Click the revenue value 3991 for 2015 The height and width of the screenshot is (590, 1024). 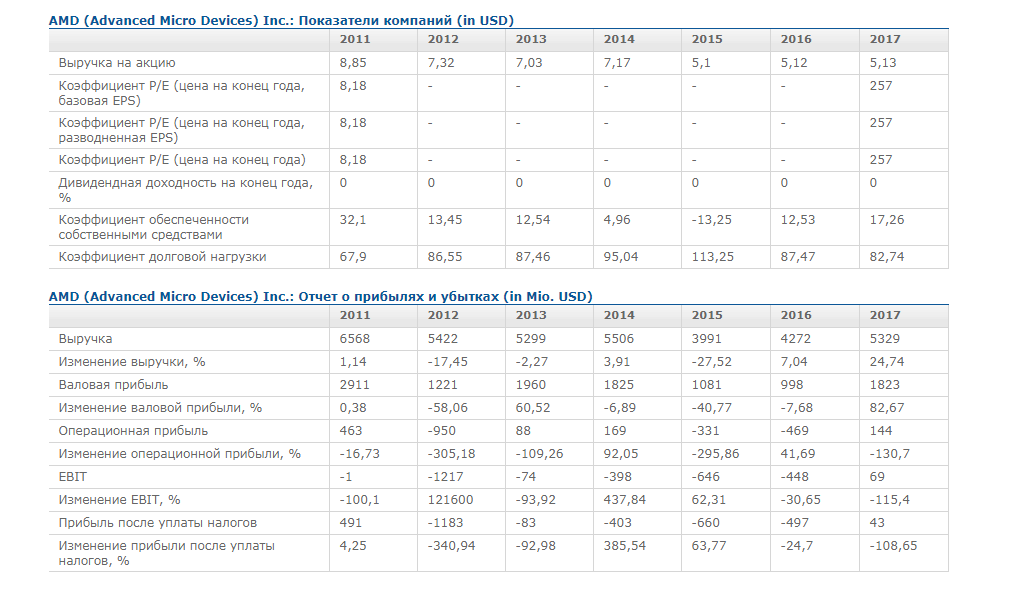[707, 339]
